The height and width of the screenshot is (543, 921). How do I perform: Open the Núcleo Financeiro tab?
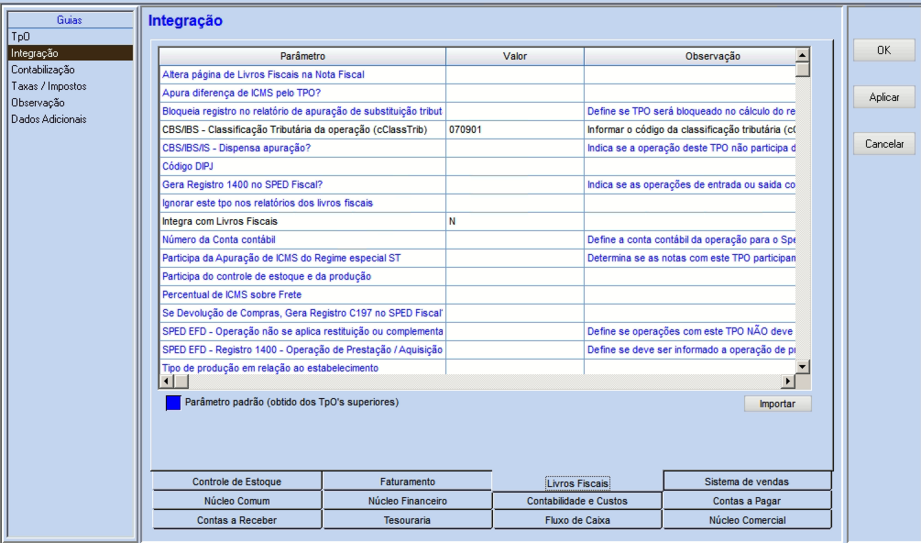[x=407, y=501]
